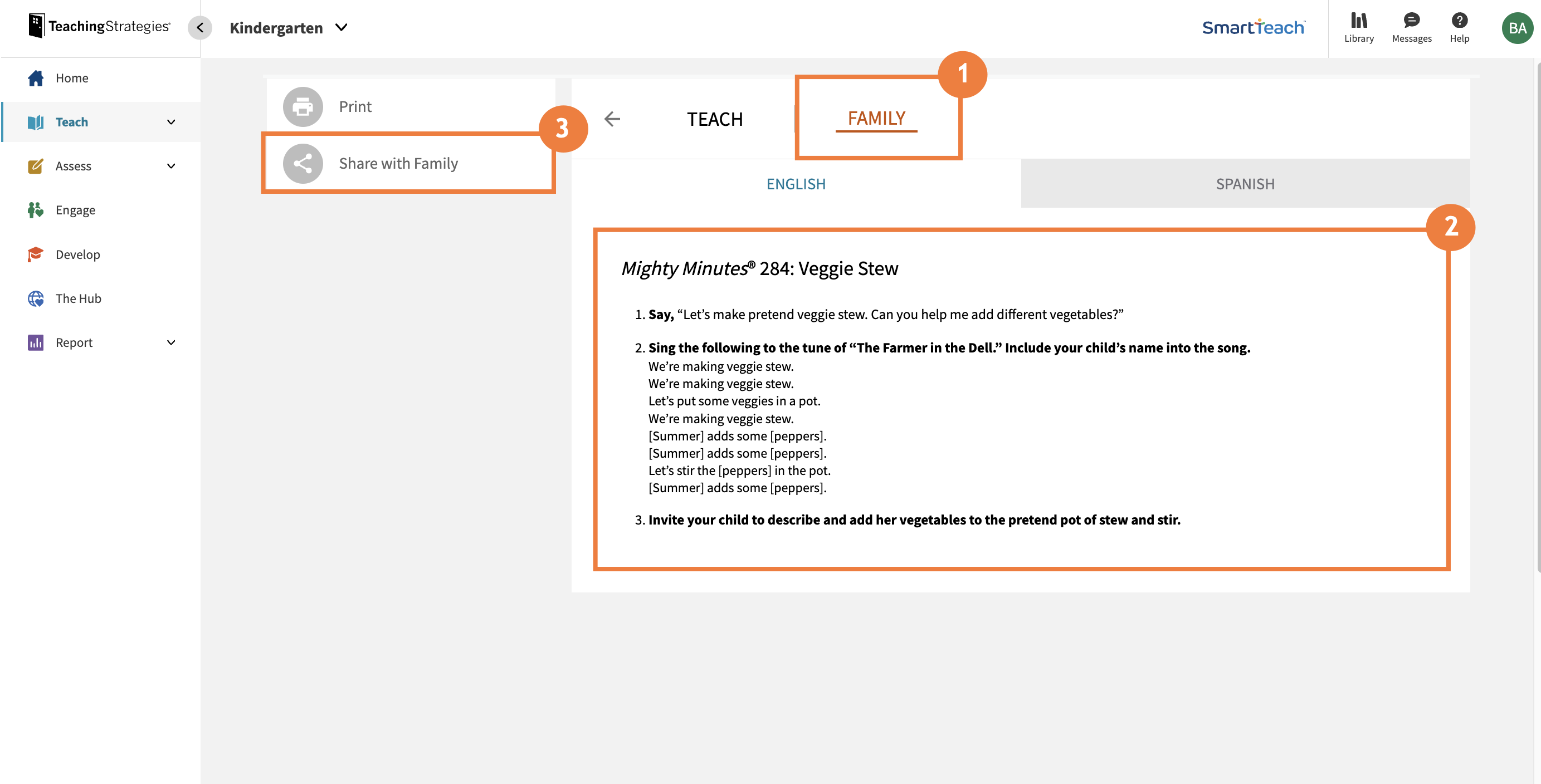
Task: Check Messages in the top bar
Action: (x=1411, y=27)
